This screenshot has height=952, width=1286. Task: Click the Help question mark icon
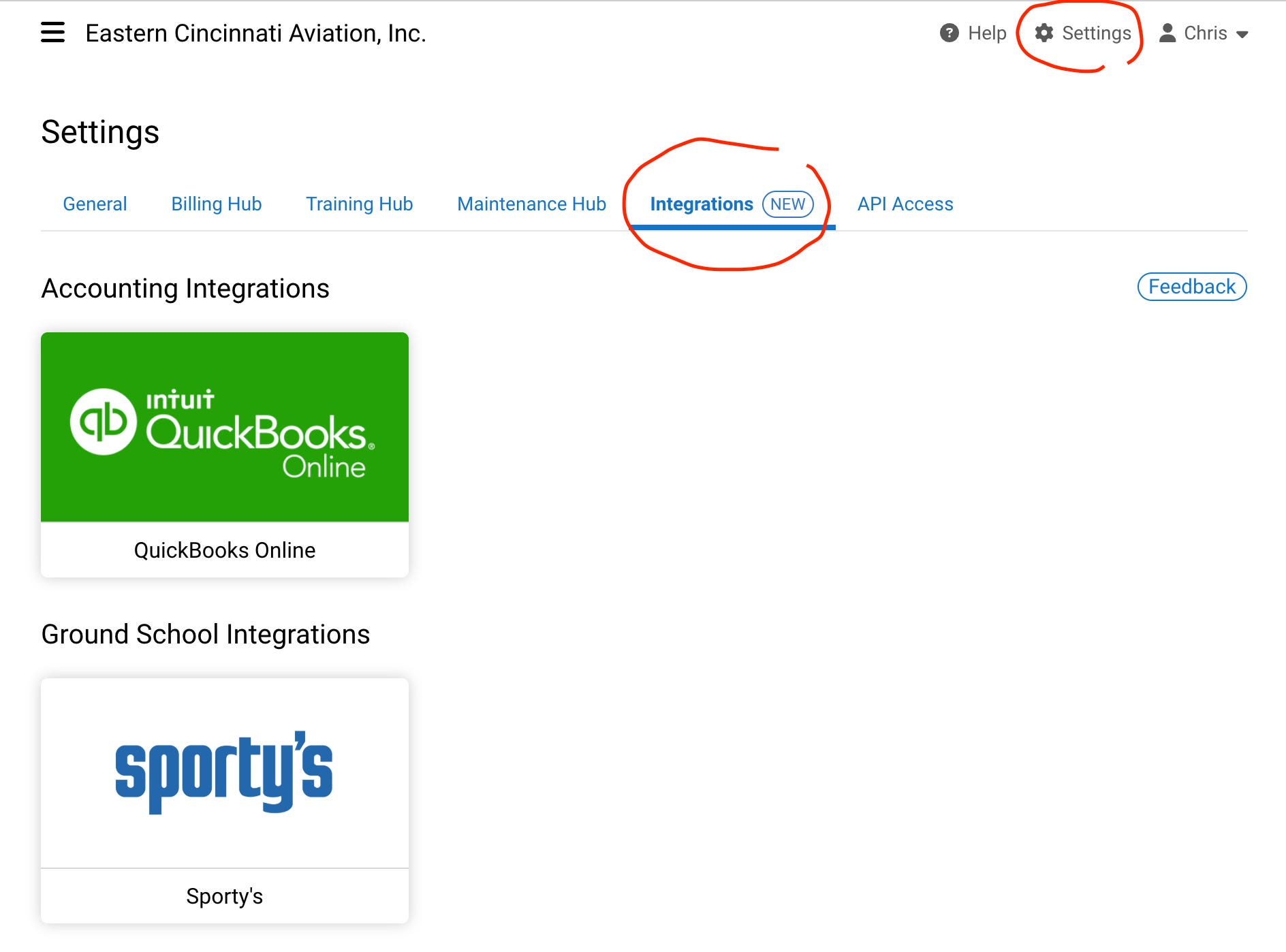[949, 33]
